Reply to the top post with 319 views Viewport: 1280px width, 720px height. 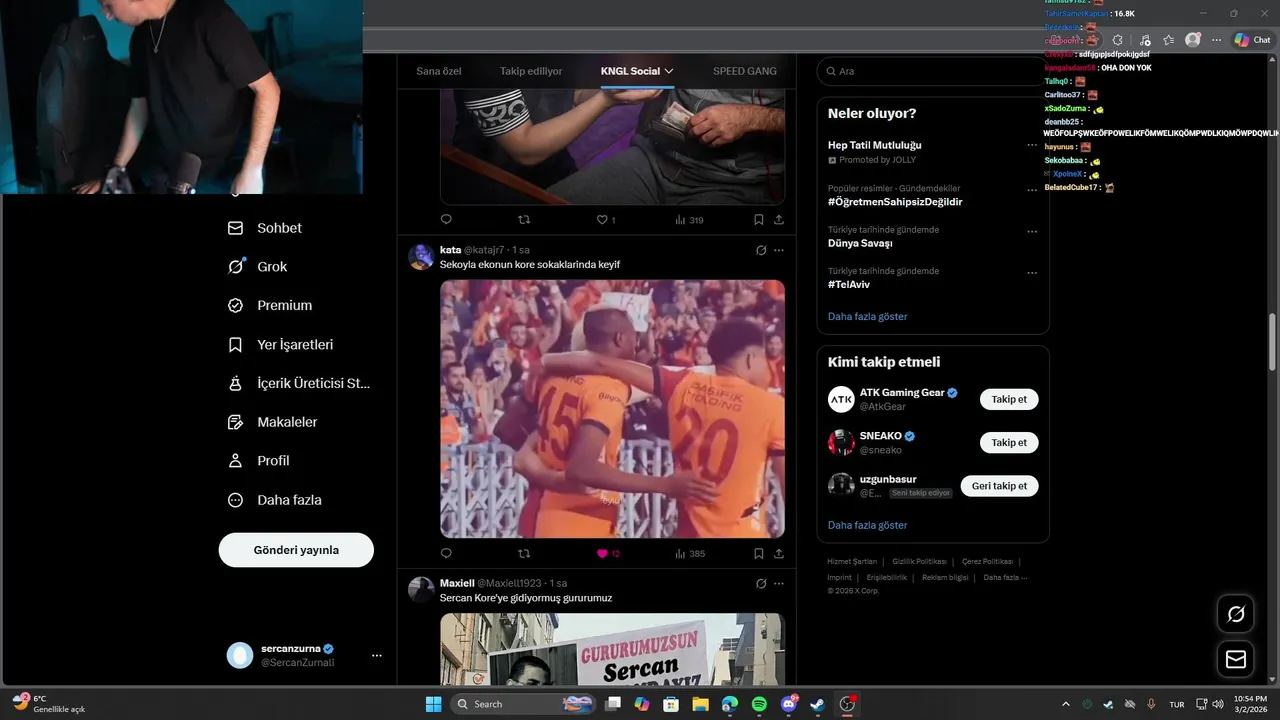446,220
